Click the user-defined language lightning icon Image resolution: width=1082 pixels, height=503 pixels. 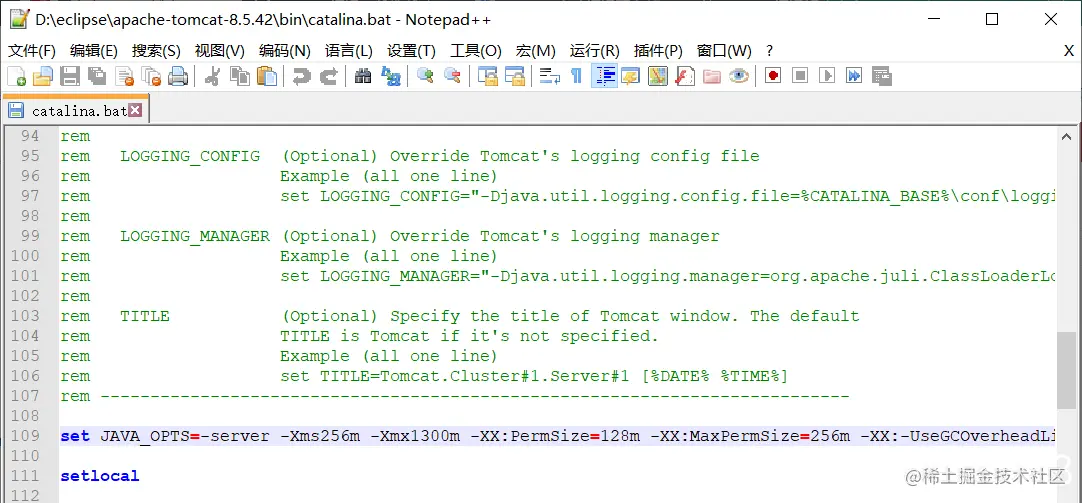631,76
